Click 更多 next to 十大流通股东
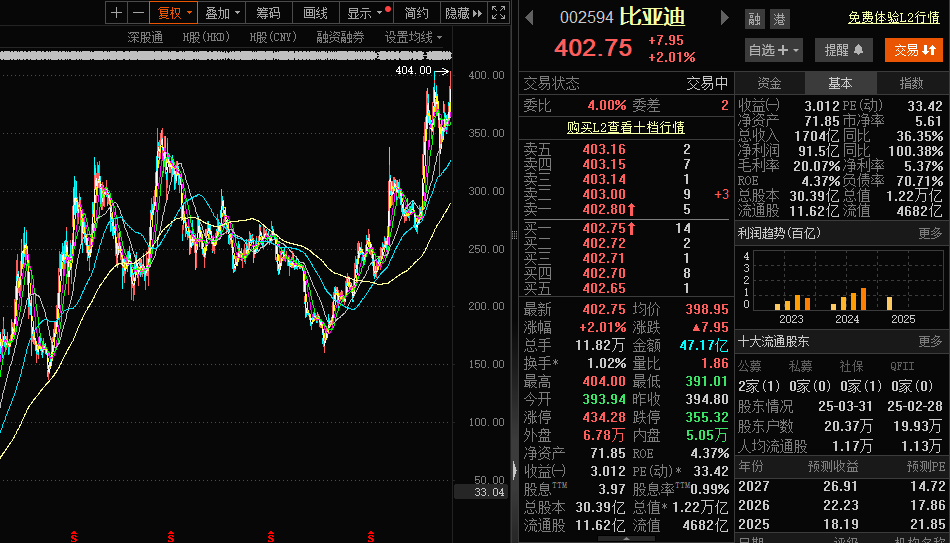The image size is (950, 543). click(930, 341)
